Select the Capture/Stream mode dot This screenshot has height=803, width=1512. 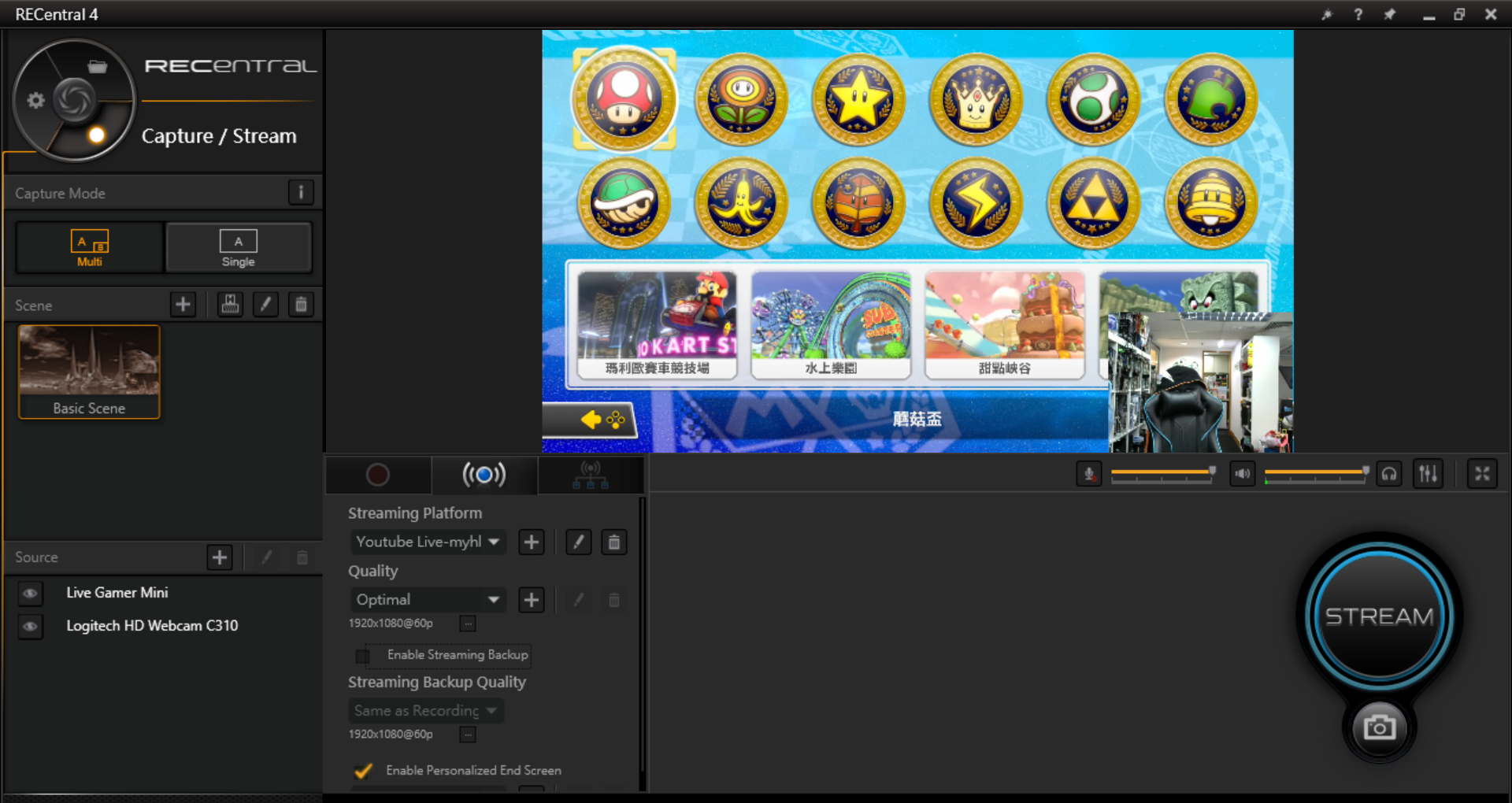pyautogui.click(x=96, y=135)
